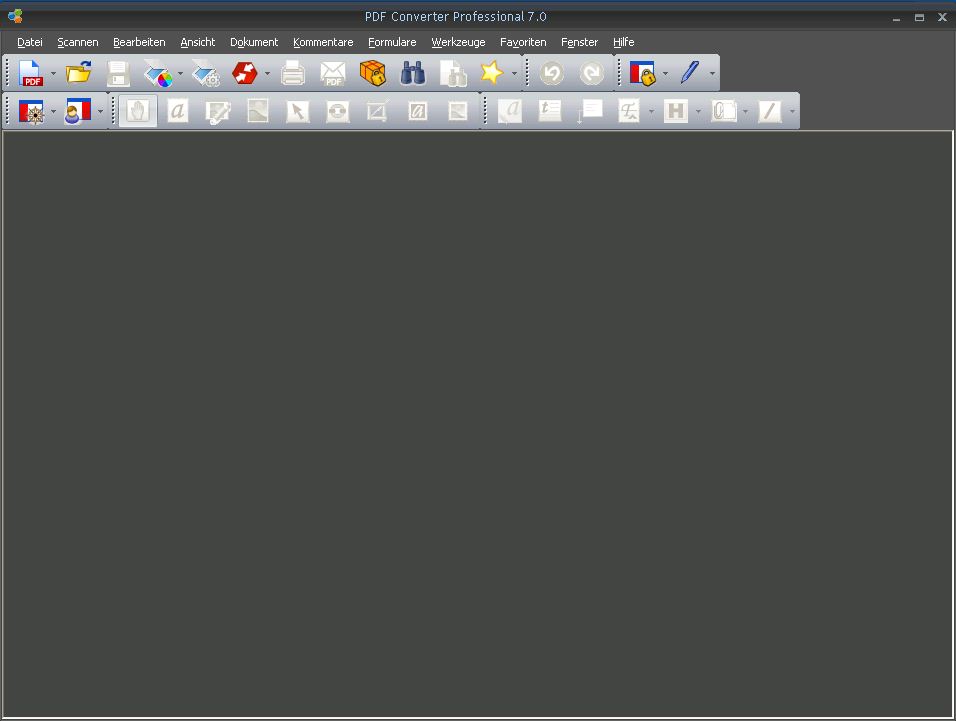
Task: Expand the text markup dropdown arrow
Action: (651, 112)
